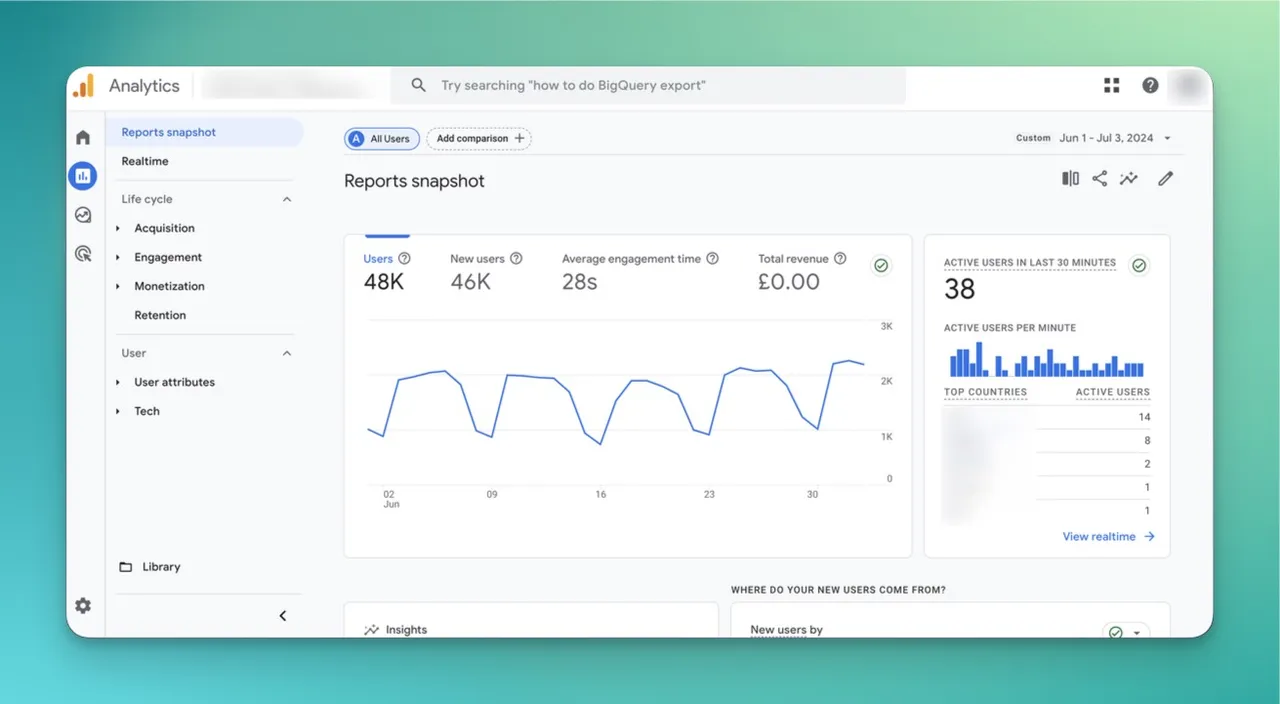Viewport: 1280px width, 704px height.
Task: Open the Insights sparkline icon in header
Action: (1129, 179)
